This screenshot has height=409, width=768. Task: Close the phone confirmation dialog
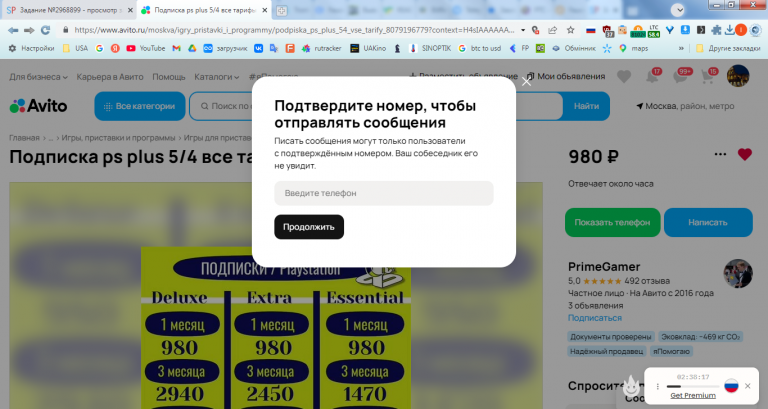click(x=527, y=82)
